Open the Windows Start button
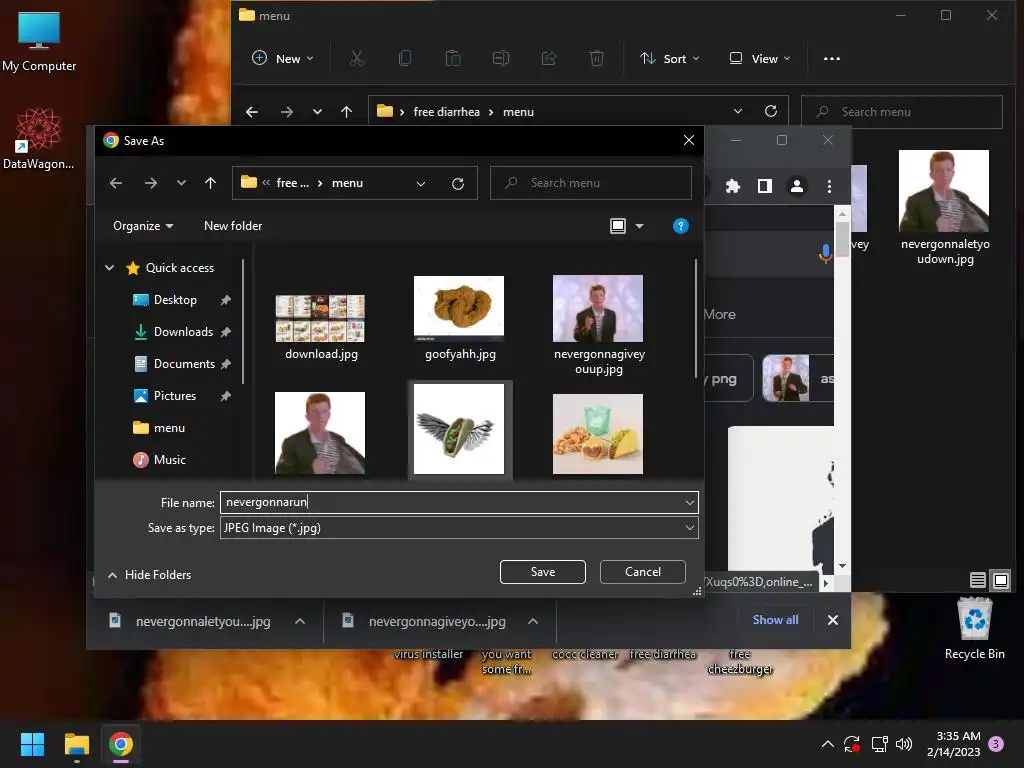Image resolution: width=1024 pixels, height=768 pixels. click(x=32, y=744)
